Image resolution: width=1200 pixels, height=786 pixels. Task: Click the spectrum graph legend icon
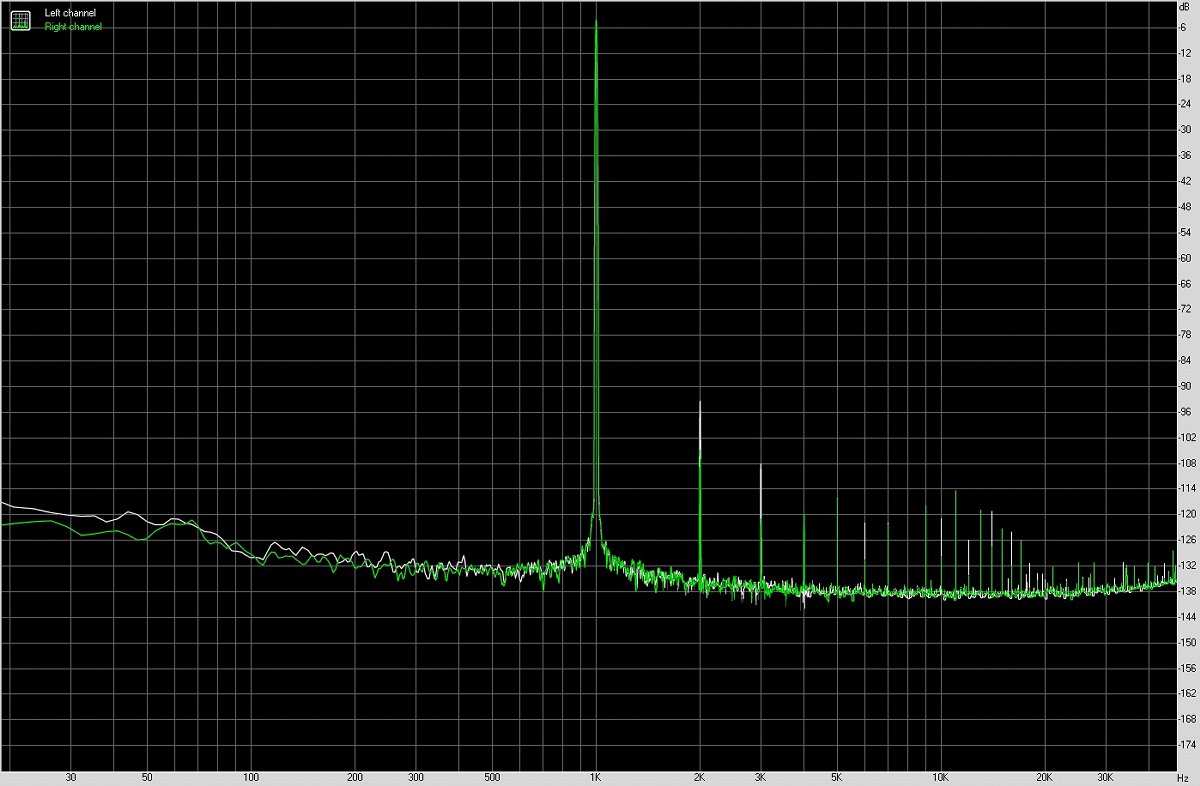(x=20, y=19)
